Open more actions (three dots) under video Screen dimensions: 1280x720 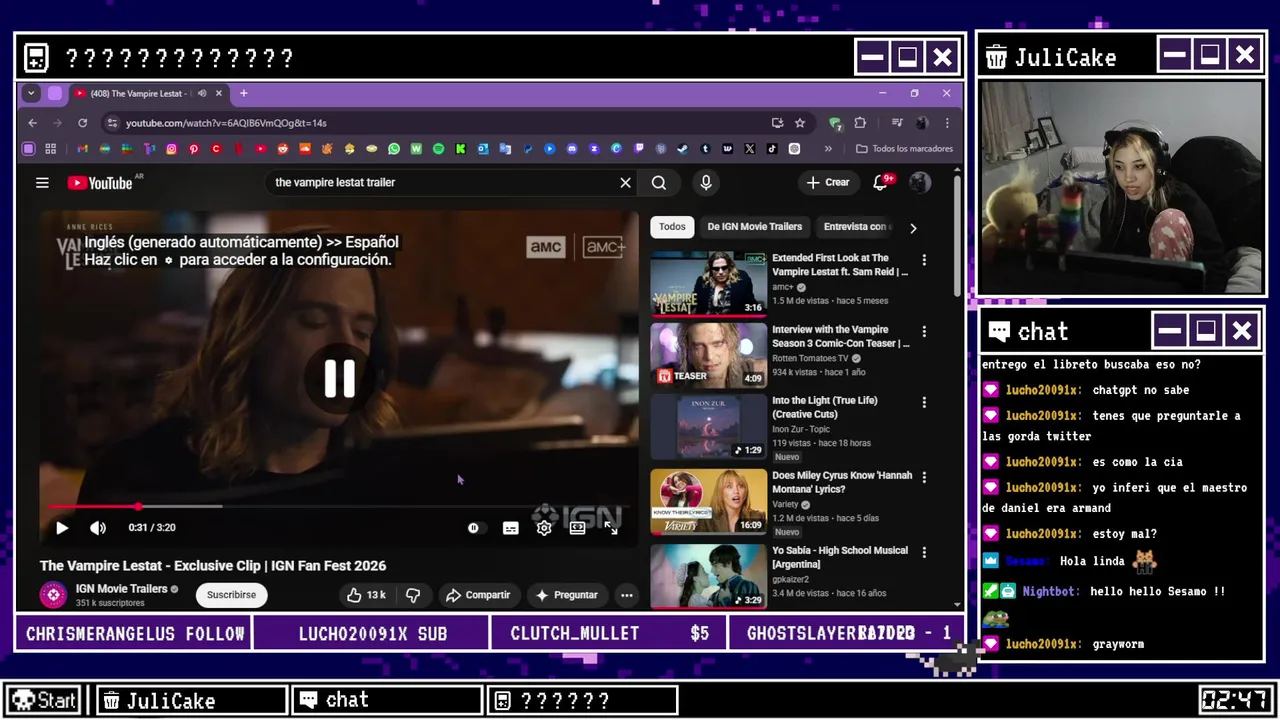tap(627, 595)
